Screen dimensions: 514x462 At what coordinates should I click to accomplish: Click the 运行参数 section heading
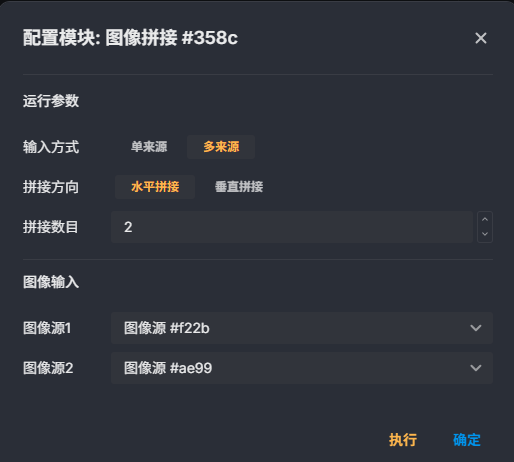click(51, 101)
